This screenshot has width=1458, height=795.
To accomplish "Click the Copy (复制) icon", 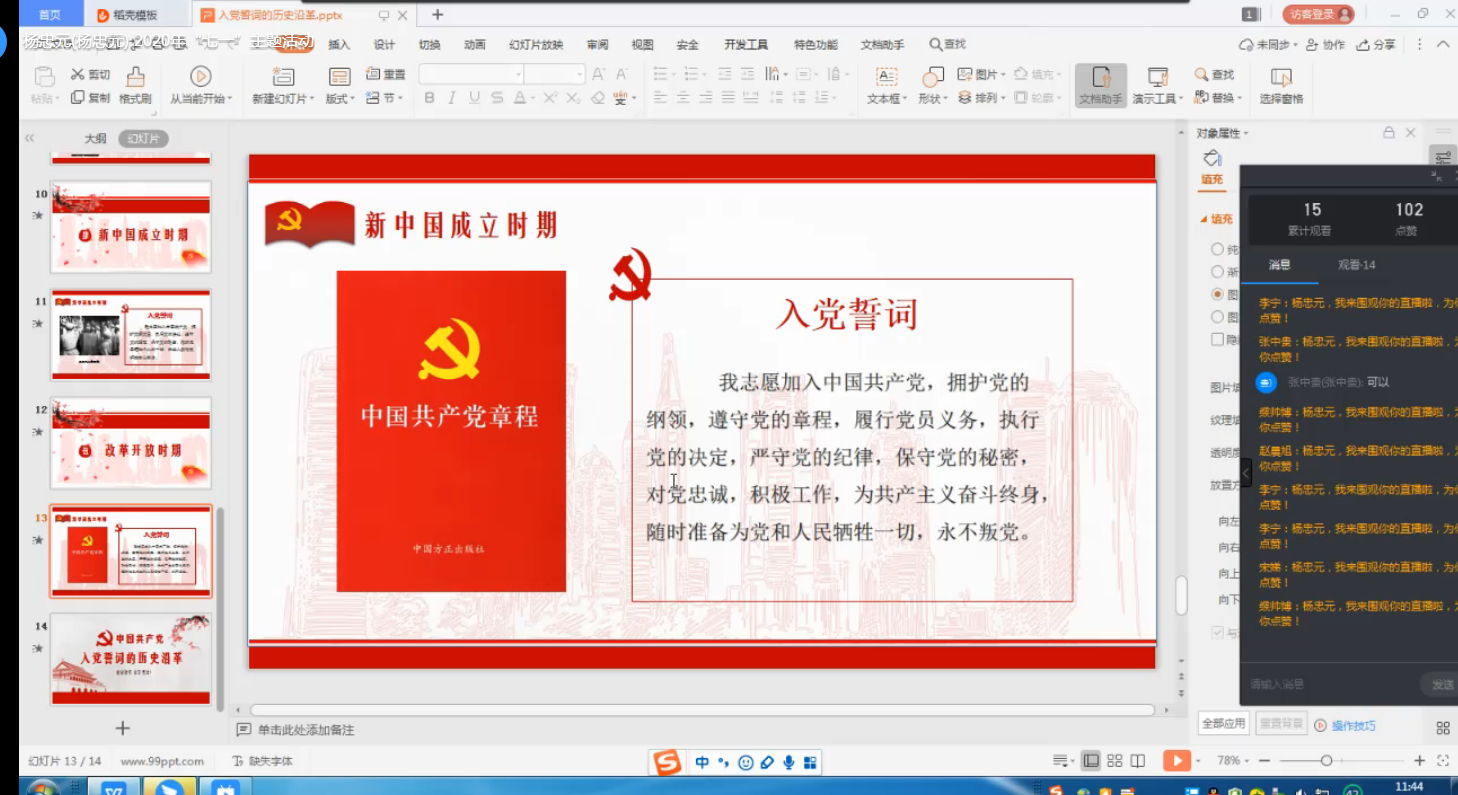I will (x=77, y=98).
